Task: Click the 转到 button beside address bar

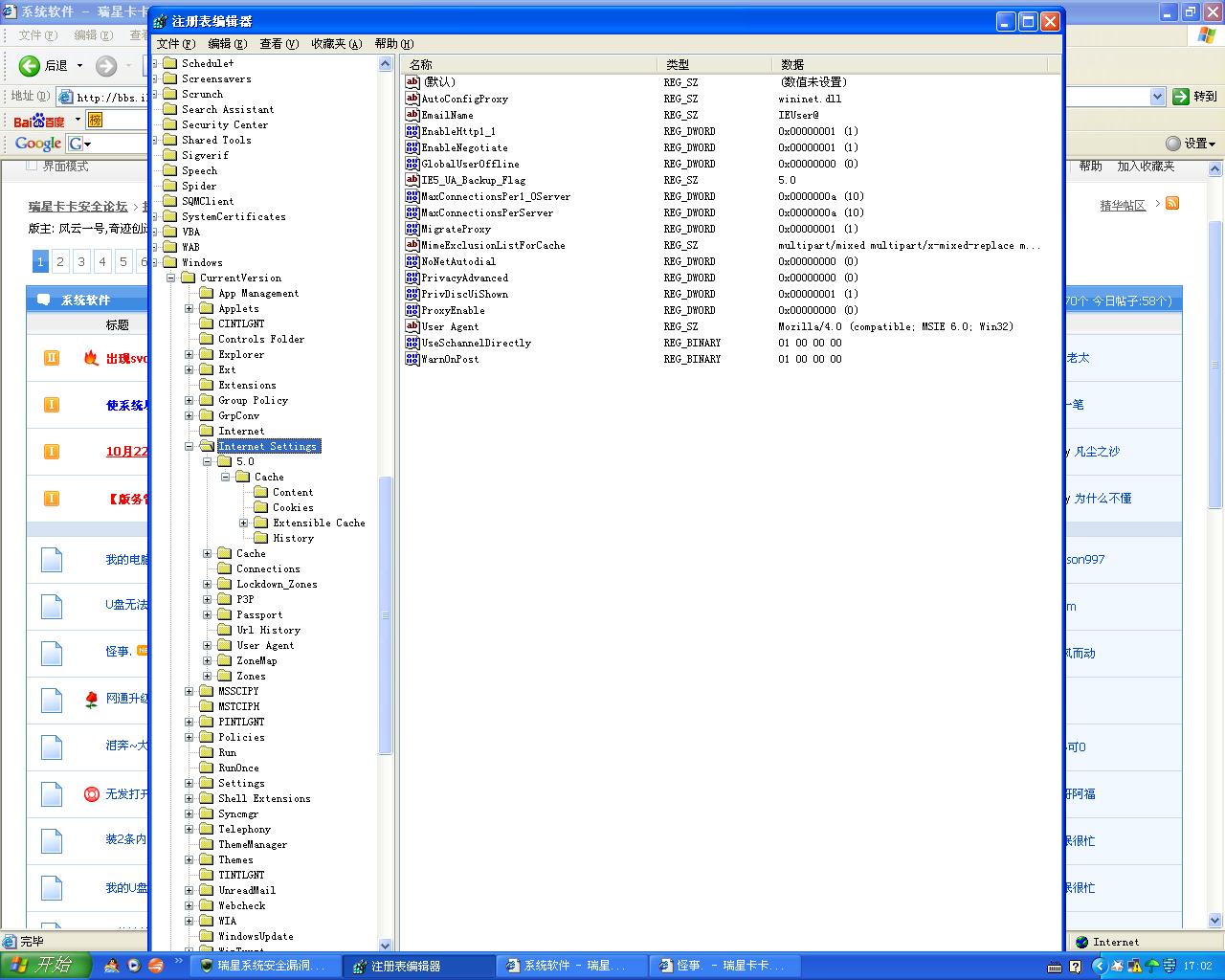Action: click(1195, 96)
